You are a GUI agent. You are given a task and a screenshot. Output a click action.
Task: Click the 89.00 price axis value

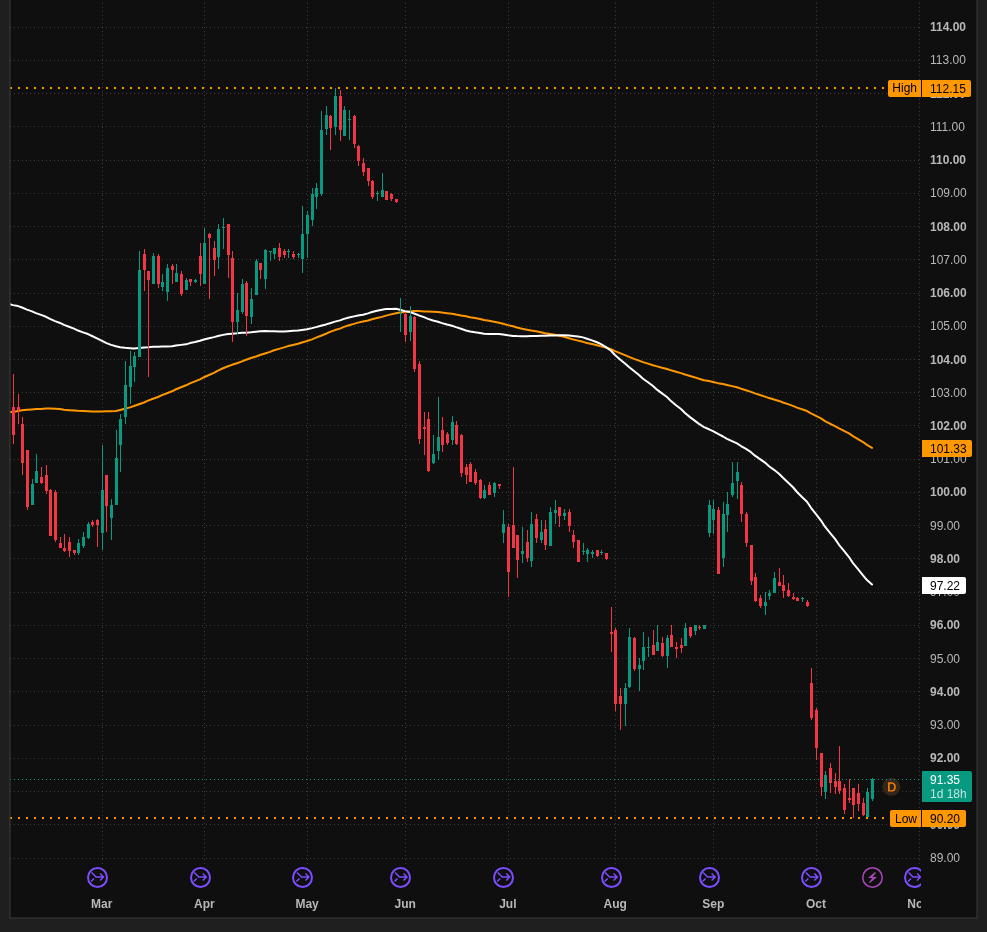tap(944, 858)
